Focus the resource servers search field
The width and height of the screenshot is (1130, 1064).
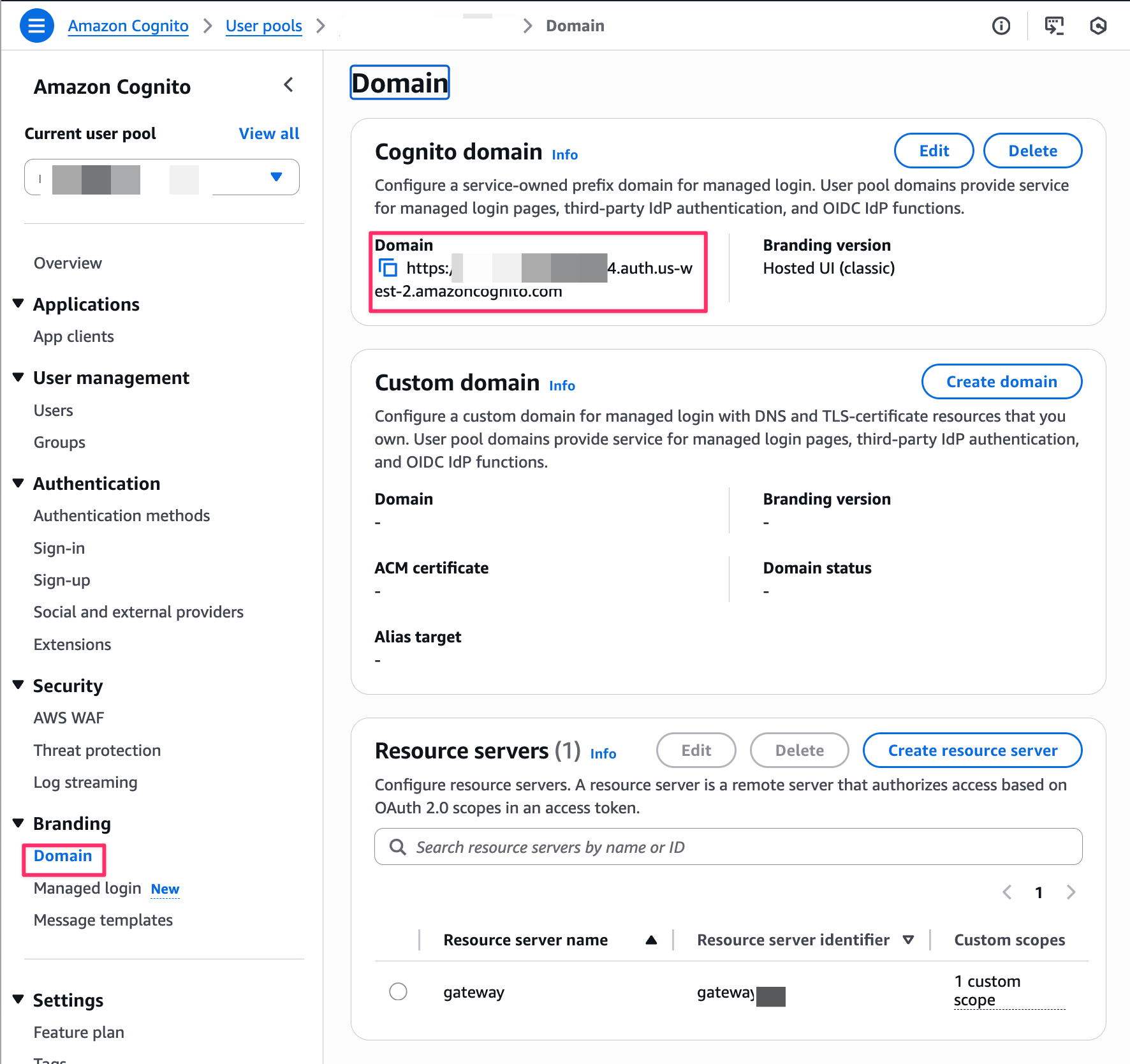point(728,847)
